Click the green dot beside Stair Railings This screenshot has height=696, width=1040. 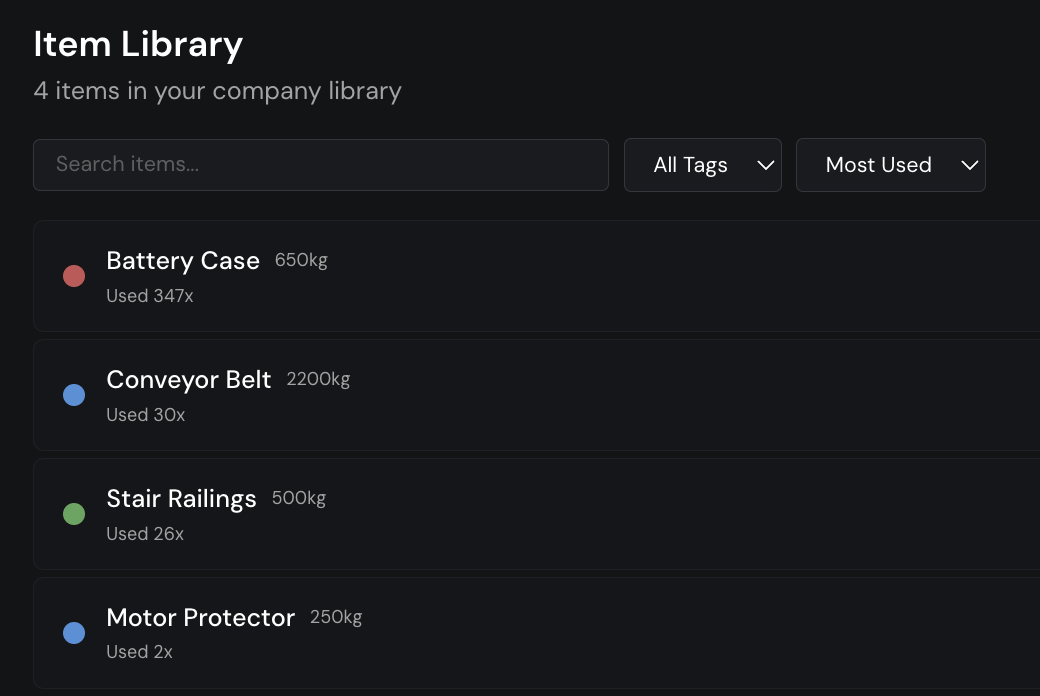[74, 514]
